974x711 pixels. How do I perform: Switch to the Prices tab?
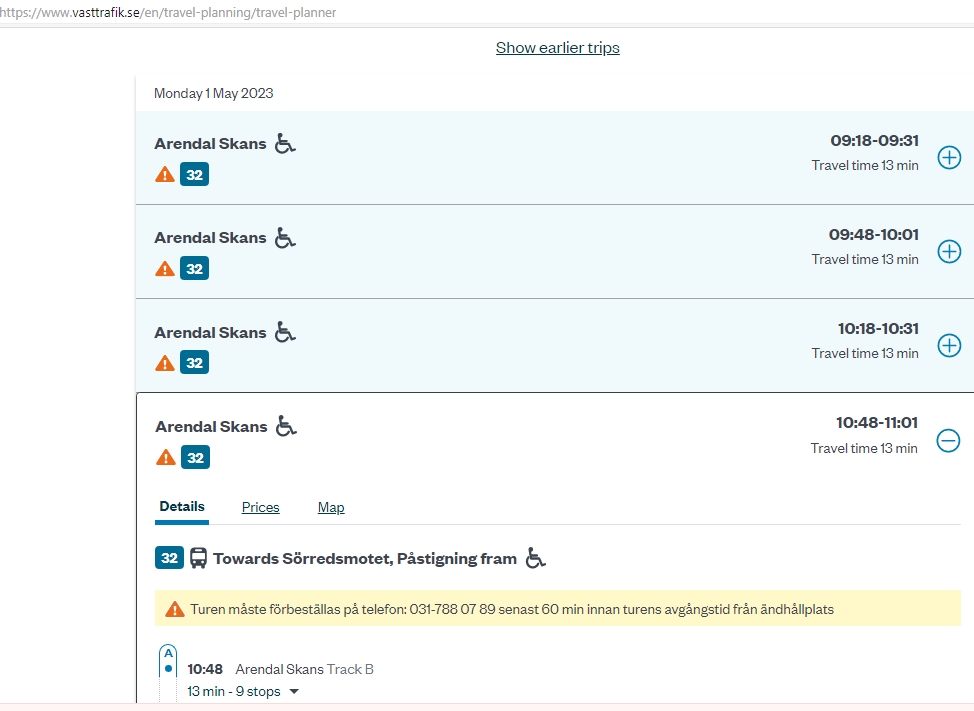[260, 507]
